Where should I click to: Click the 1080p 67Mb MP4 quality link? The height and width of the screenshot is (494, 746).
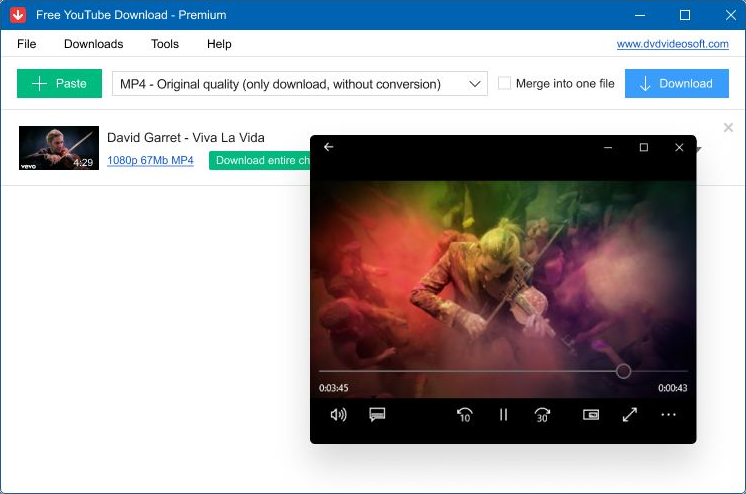pos(150,160)
